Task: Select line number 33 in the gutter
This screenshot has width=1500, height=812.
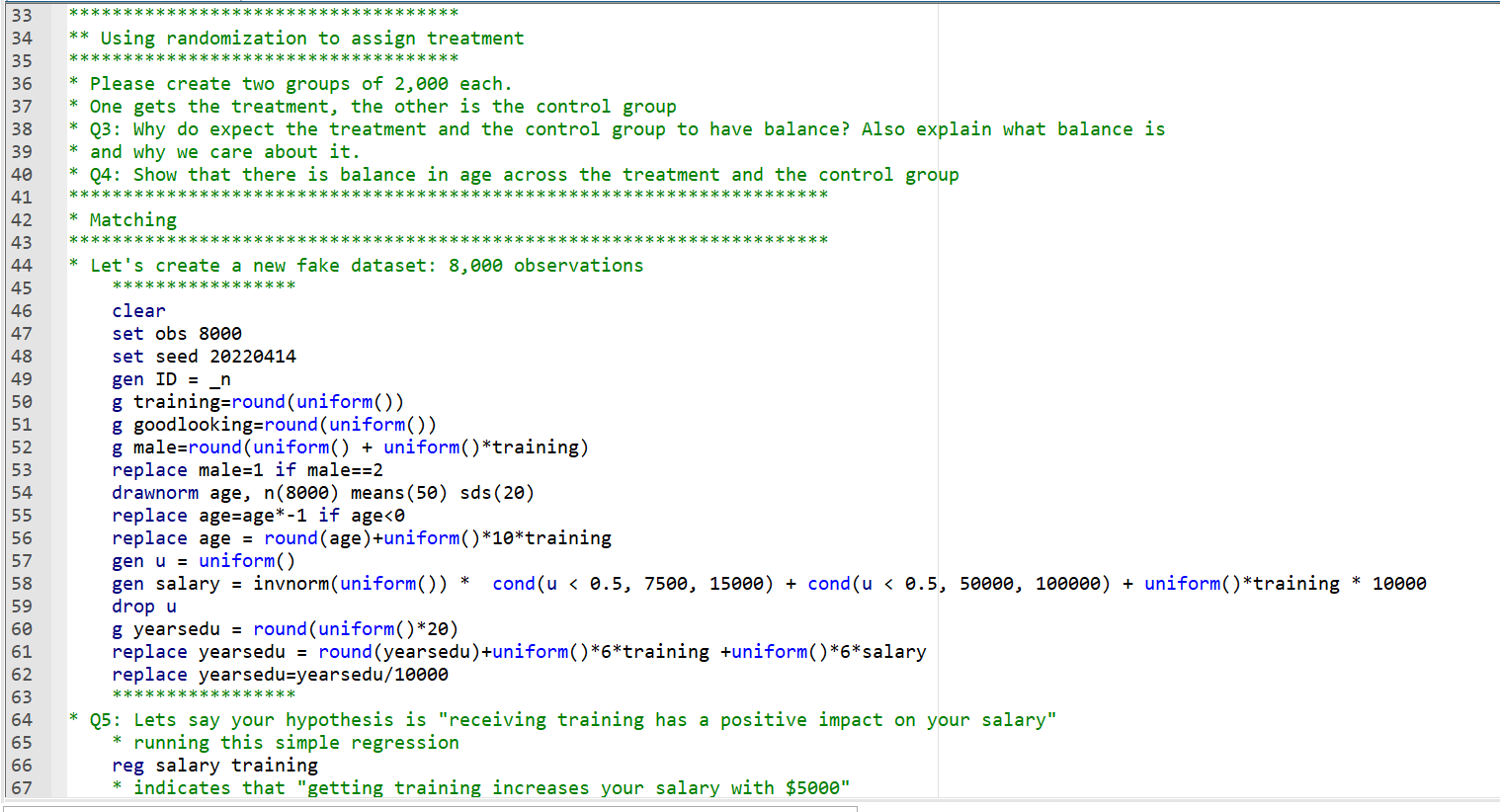Action: [22, 15]
